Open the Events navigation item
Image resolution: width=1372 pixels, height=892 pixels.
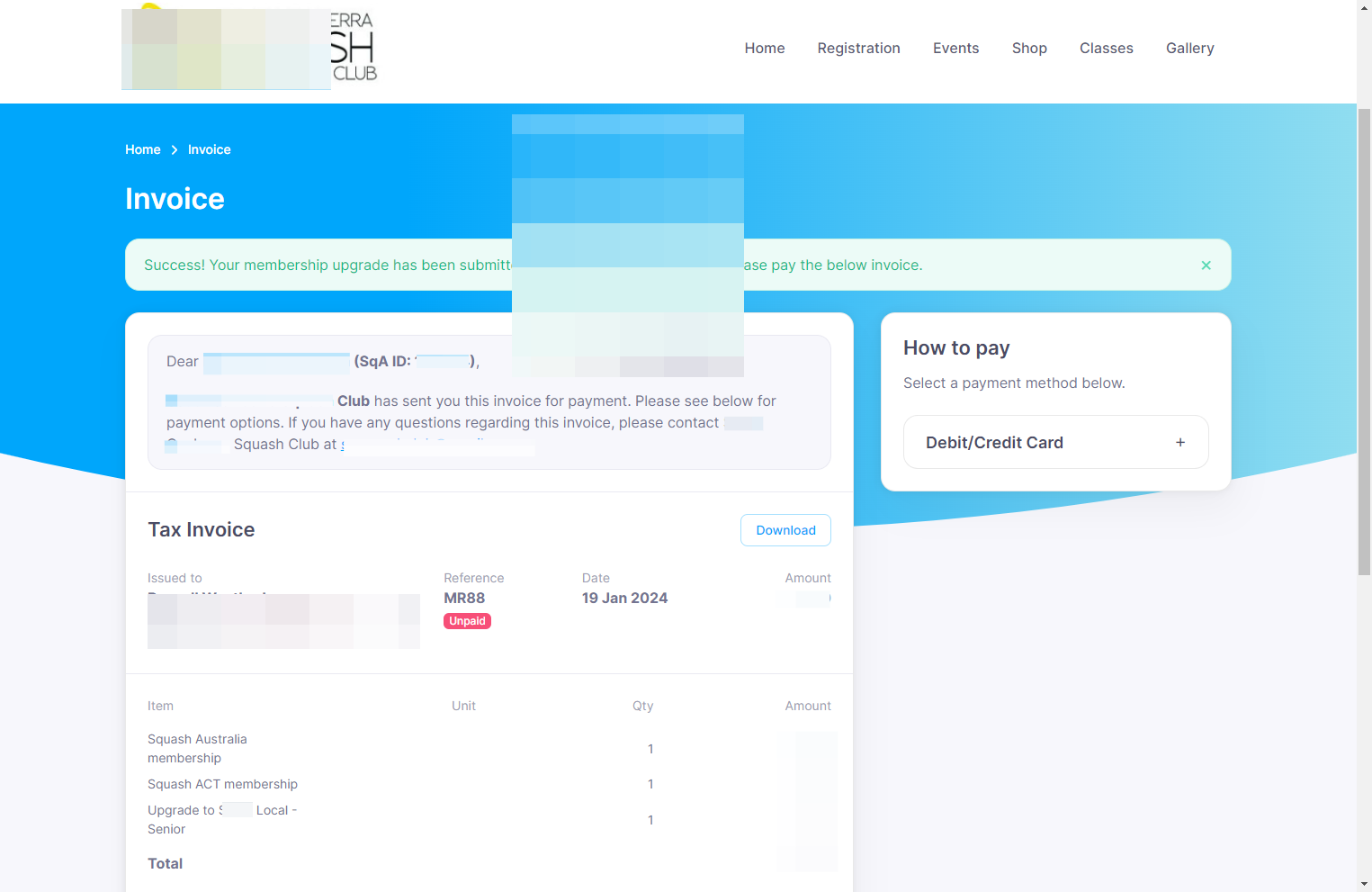(955, 49)
